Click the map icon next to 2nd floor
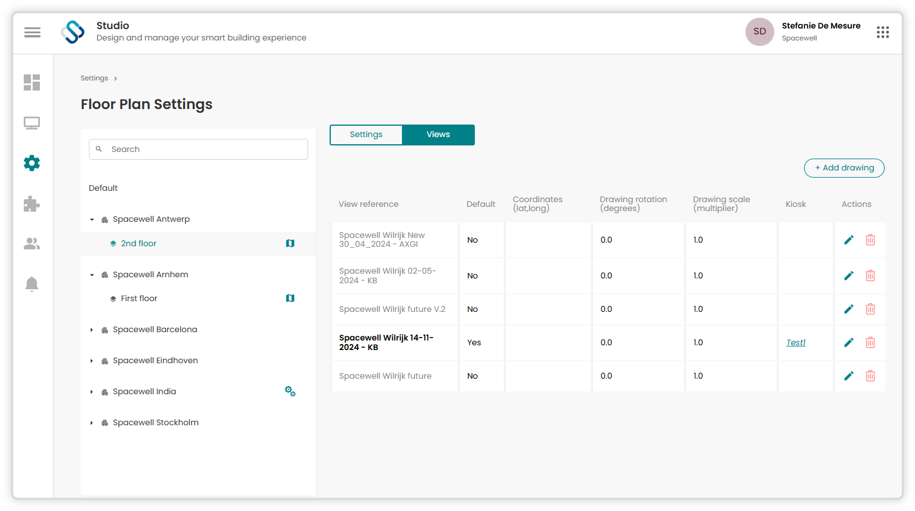This screenshot has height=511, width=915. (290, 243)
